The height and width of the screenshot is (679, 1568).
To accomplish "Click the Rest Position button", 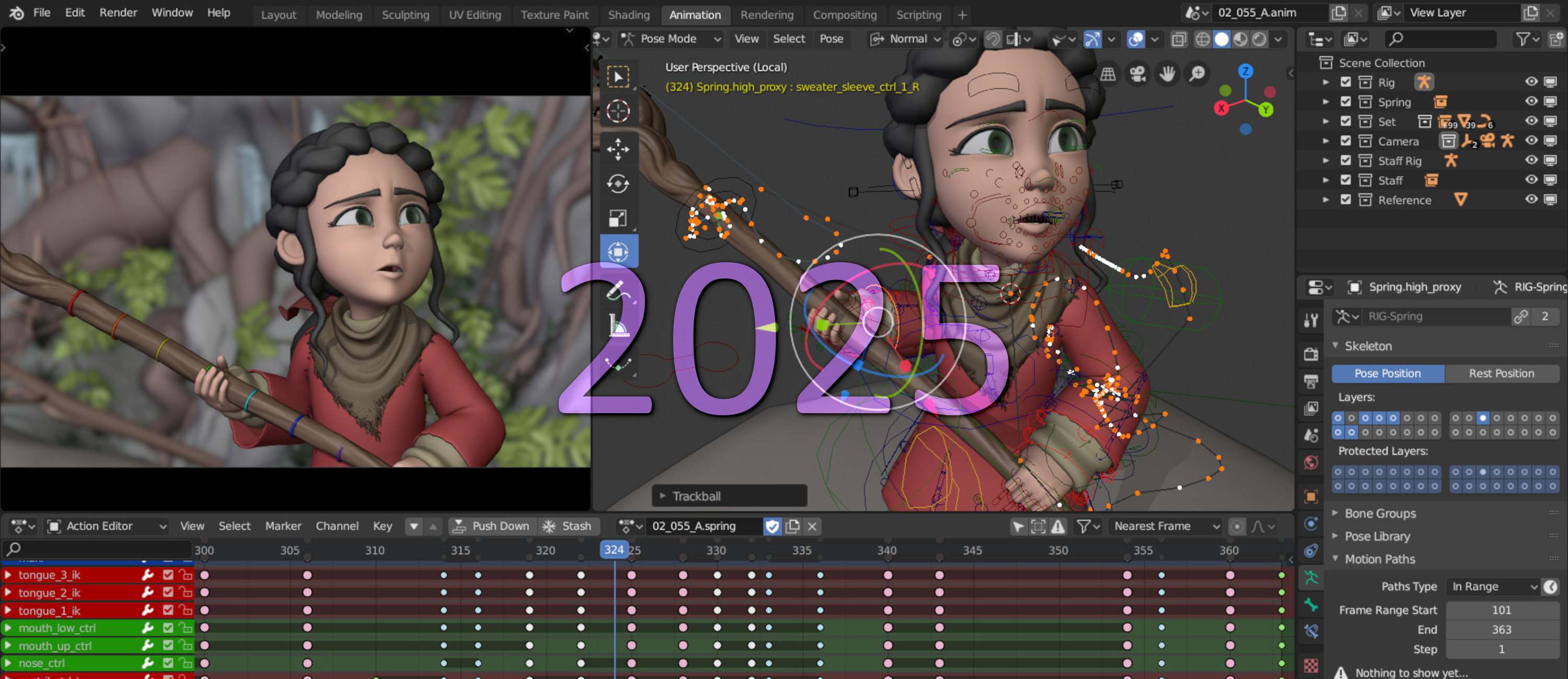I will pos(1501,373).
